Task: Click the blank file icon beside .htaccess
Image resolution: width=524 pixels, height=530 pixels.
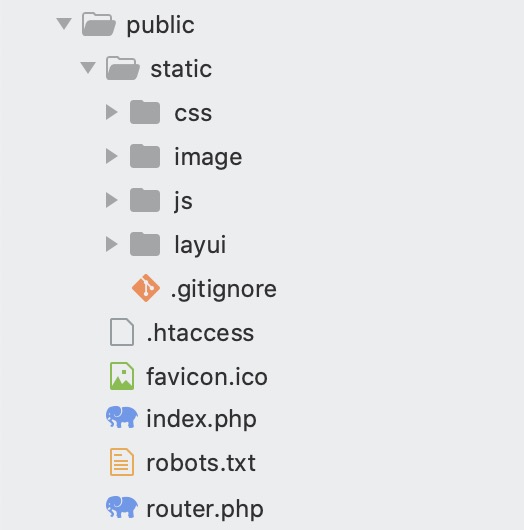Action: pyautogui.click(x=122, y=332)
